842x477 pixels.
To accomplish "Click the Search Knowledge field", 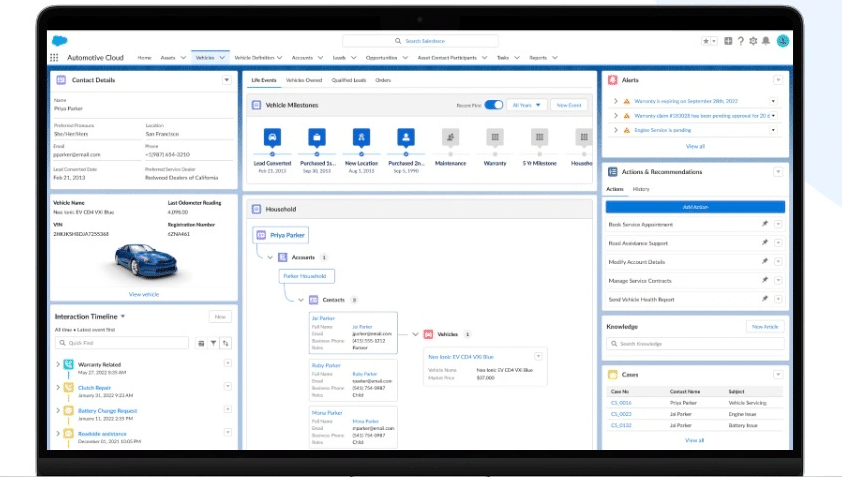I will (x=695, y=344).
